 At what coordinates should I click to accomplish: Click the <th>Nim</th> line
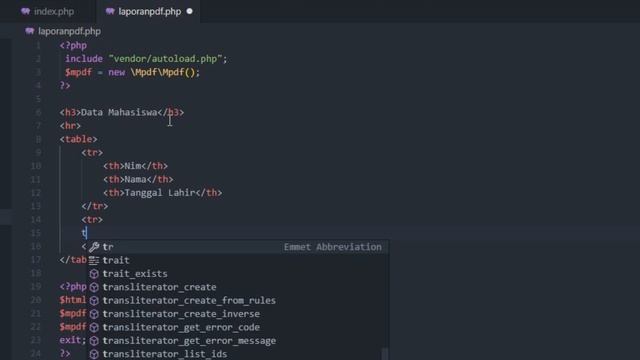[136, 166]
